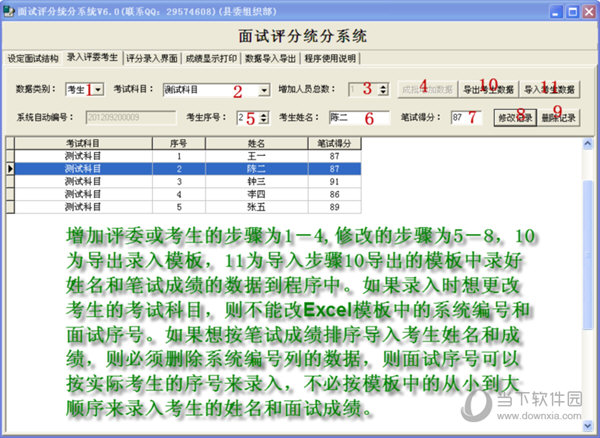The image size is (600, 438).
Task: Click the 导出考生数据 button
Action: tap(487, 90)
